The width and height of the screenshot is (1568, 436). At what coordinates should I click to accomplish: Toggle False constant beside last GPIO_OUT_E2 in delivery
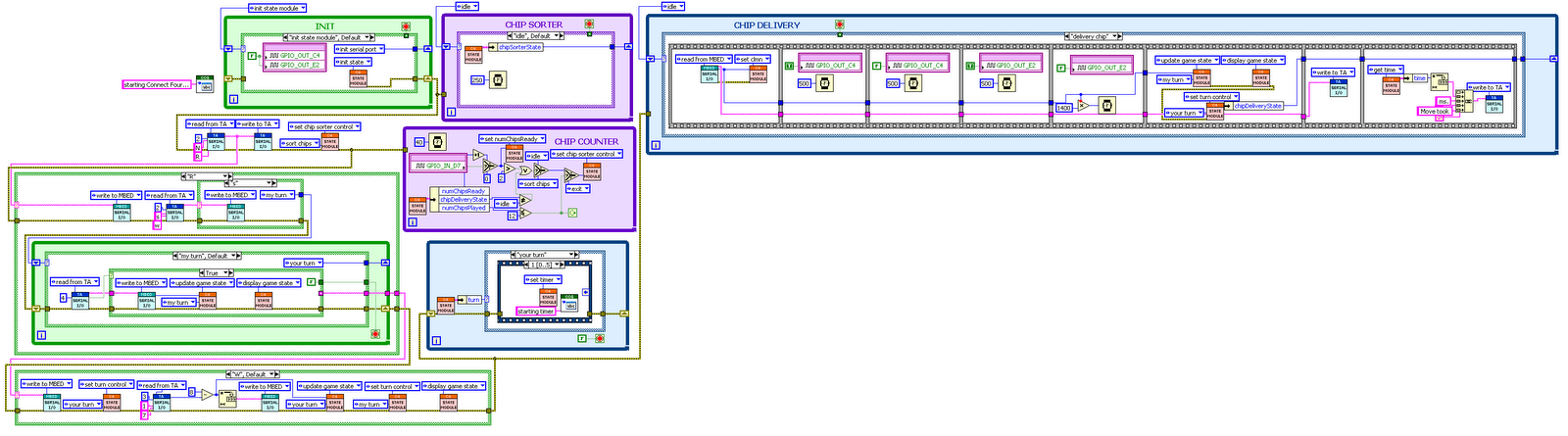[x=1060, y=69]
